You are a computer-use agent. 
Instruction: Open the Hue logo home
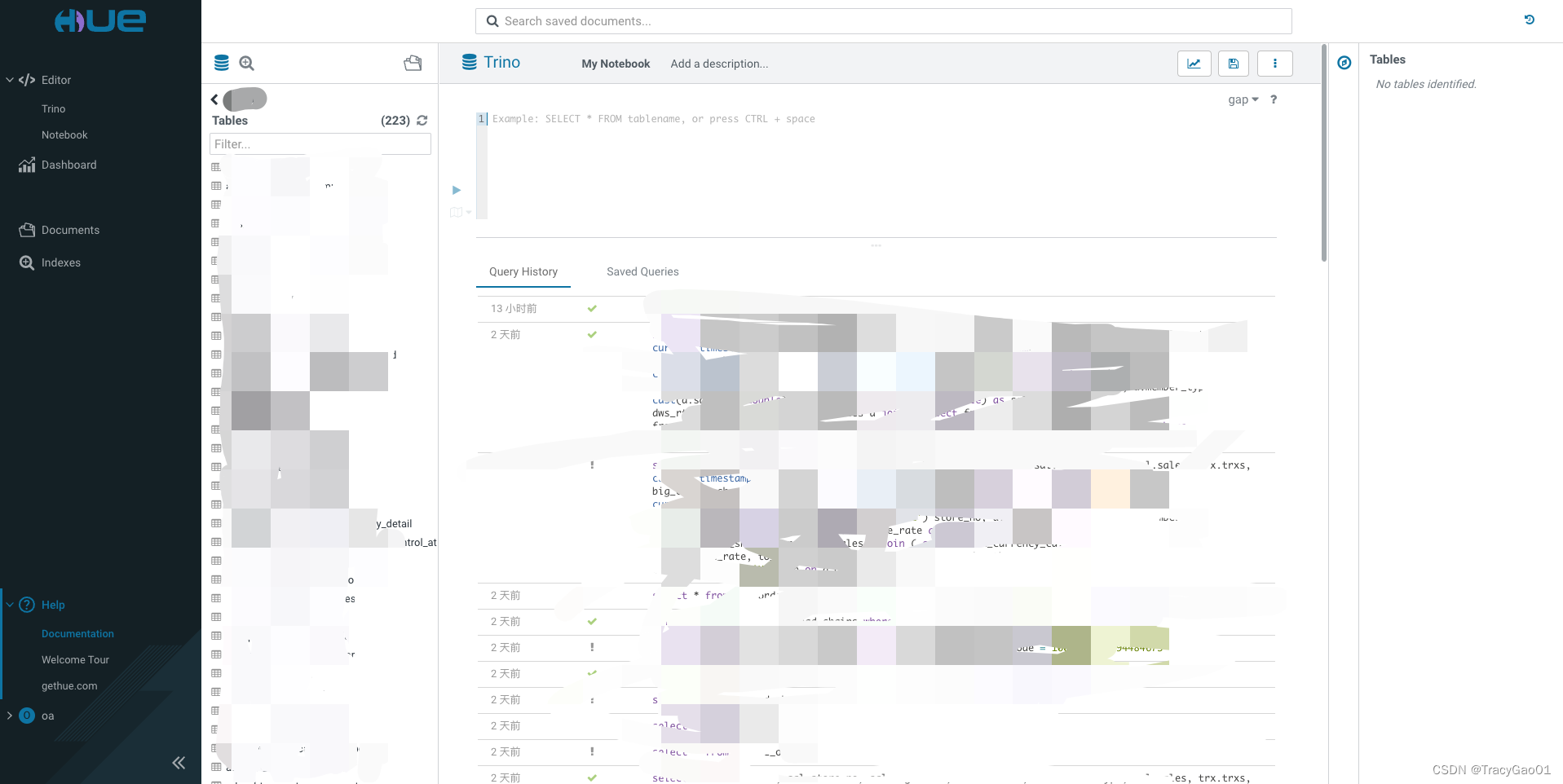[99, 20]
